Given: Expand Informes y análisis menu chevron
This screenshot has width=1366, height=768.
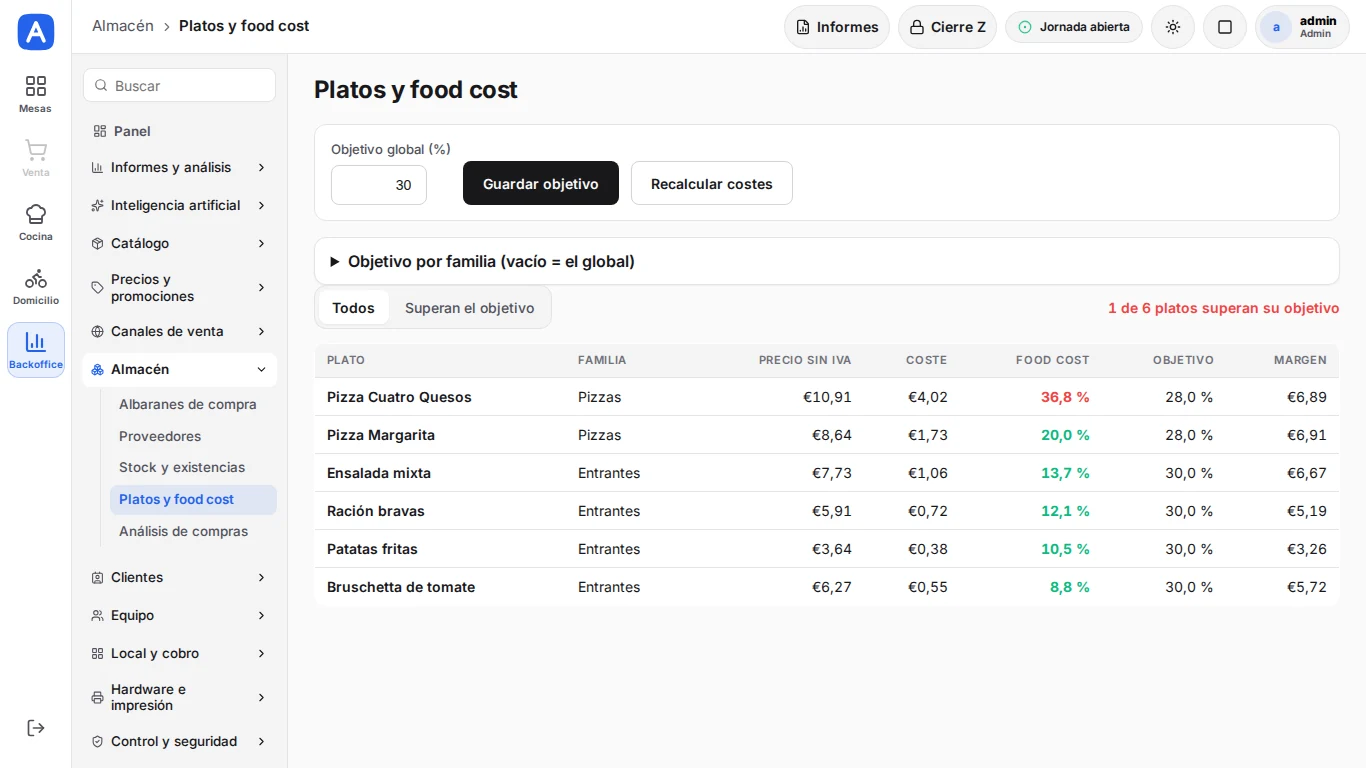Looking at the screenshot, I should pyautogui.click(x=261, y=167).
